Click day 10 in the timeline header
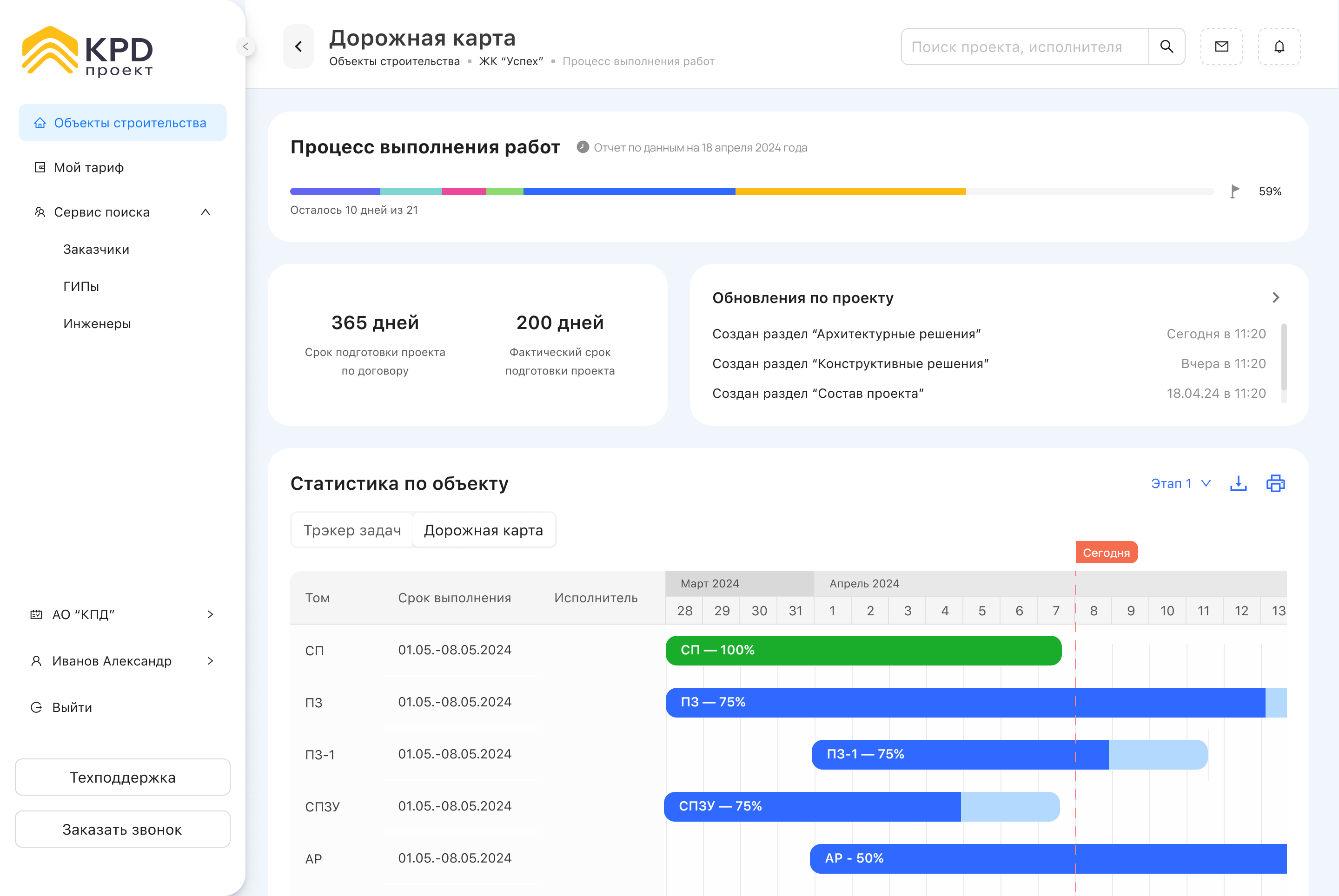Screen dimensions: 1339x896 click(1167, 611)
